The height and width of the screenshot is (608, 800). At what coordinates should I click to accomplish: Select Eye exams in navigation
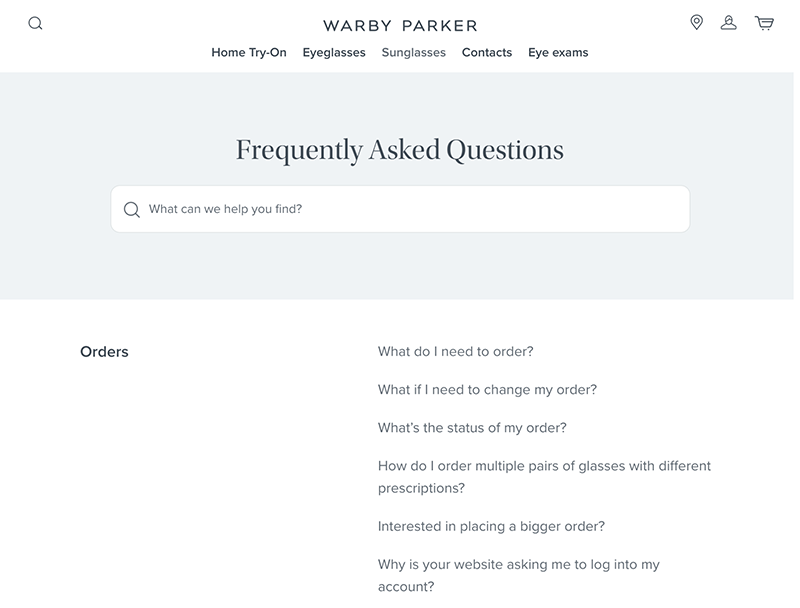coord(558,53)
